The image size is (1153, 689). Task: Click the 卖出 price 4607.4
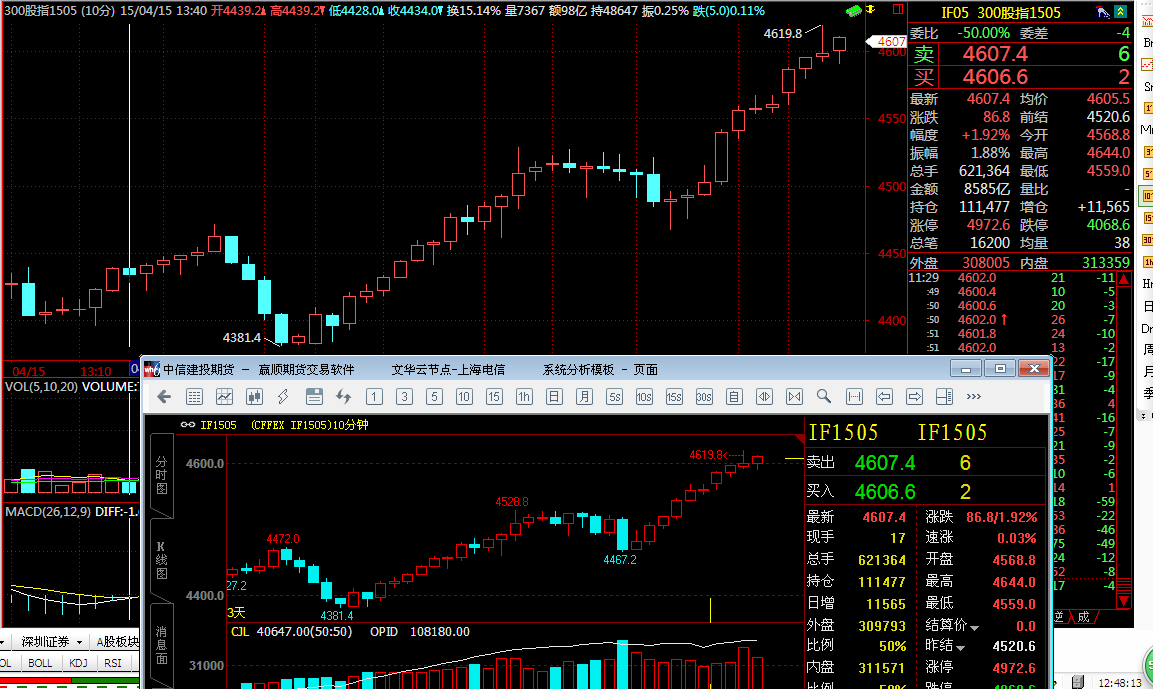[885, 463]
